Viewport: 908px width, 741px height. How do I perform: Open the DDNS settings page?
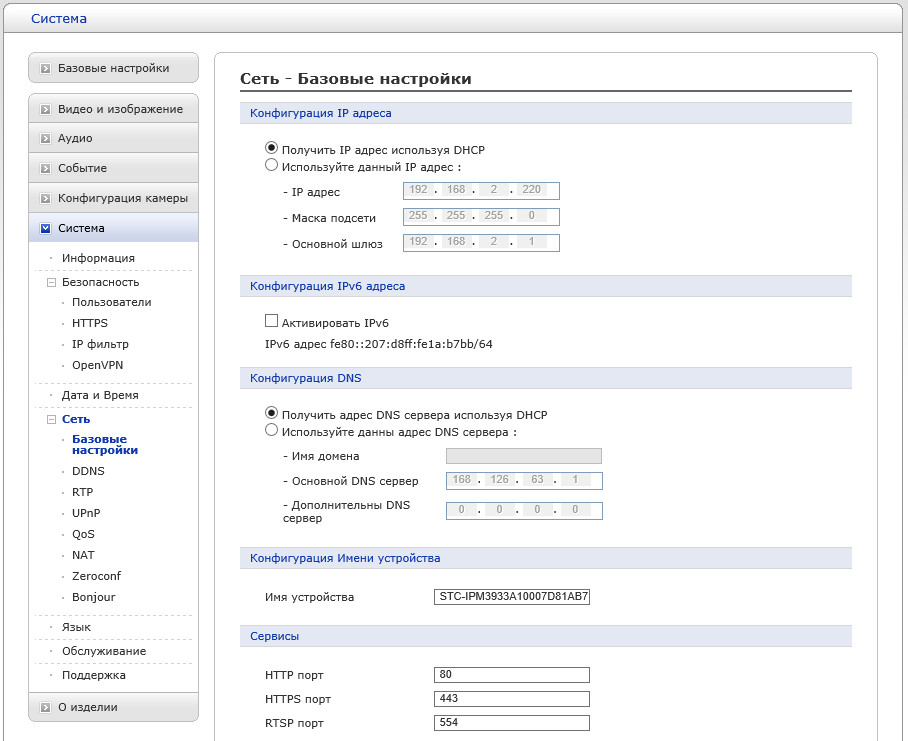coord(88,471)
